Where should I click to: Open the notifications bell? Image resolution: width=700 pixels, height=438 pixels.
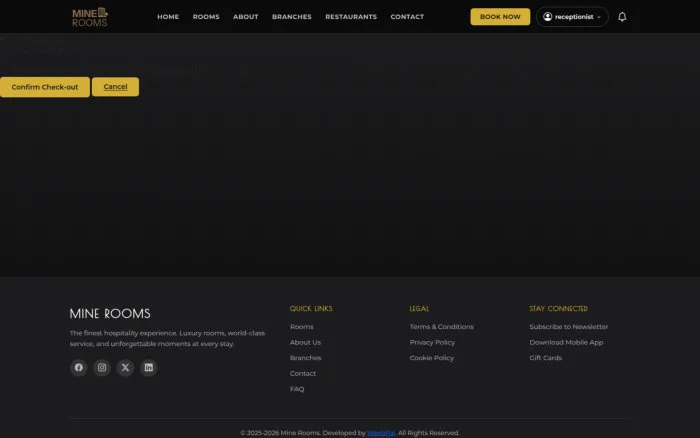click(x=622, y=17)
